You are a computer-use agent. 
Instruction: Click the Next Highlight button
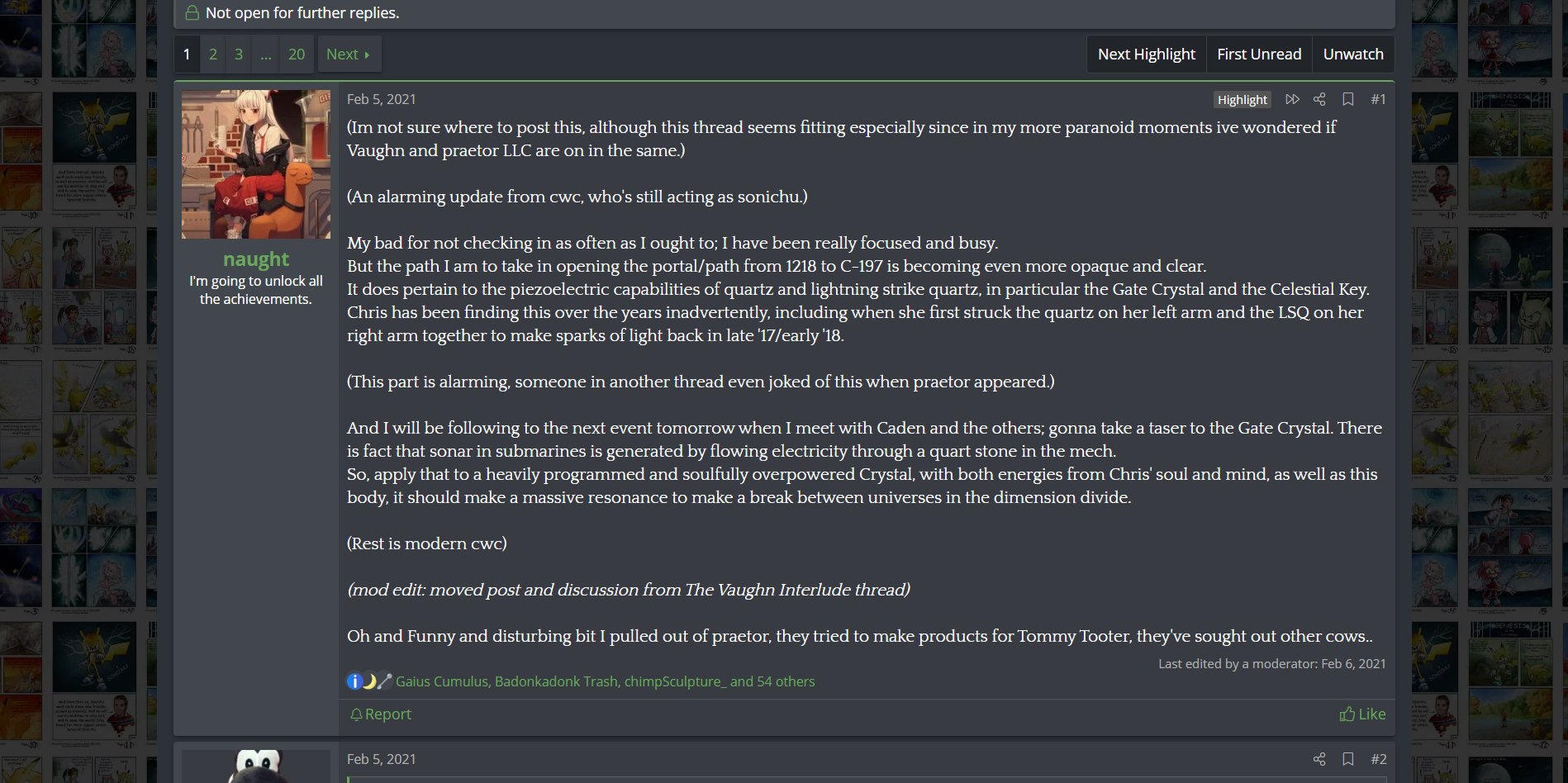(1146, 55)
